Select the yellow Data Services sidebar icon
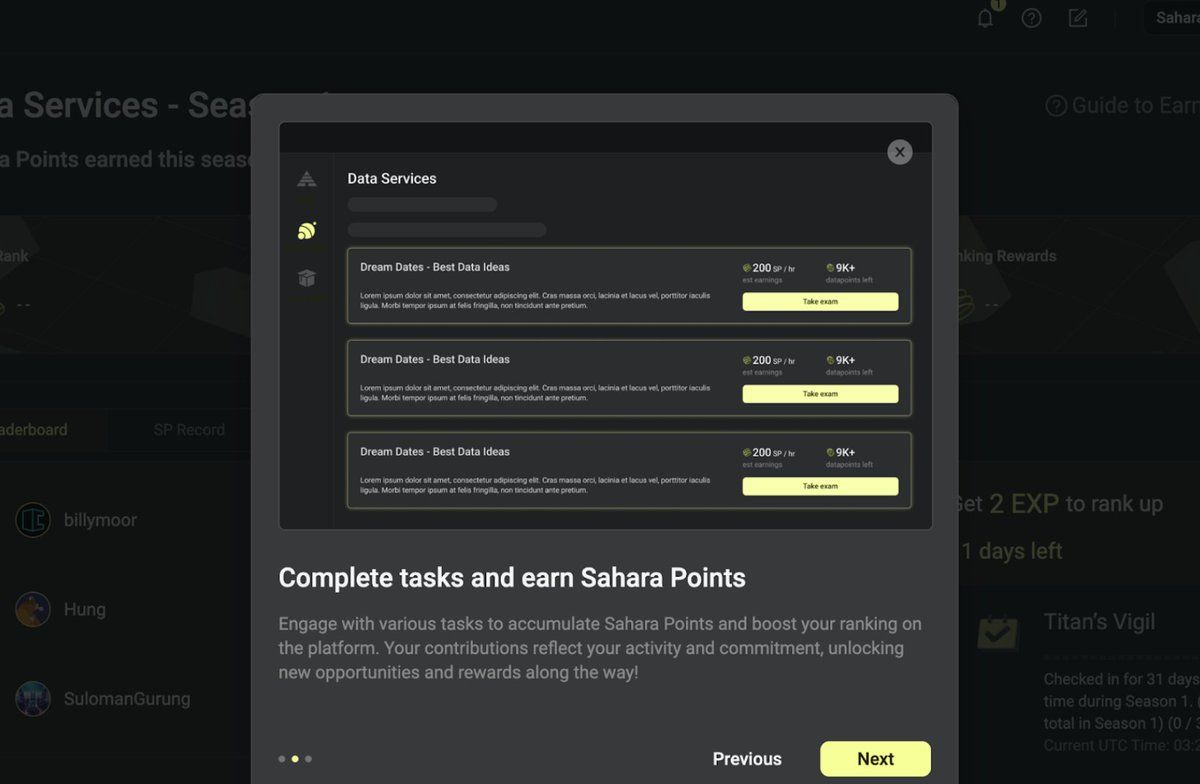Image resolution: width=1200 pixels, height=784 pixels. pos(307,231)
